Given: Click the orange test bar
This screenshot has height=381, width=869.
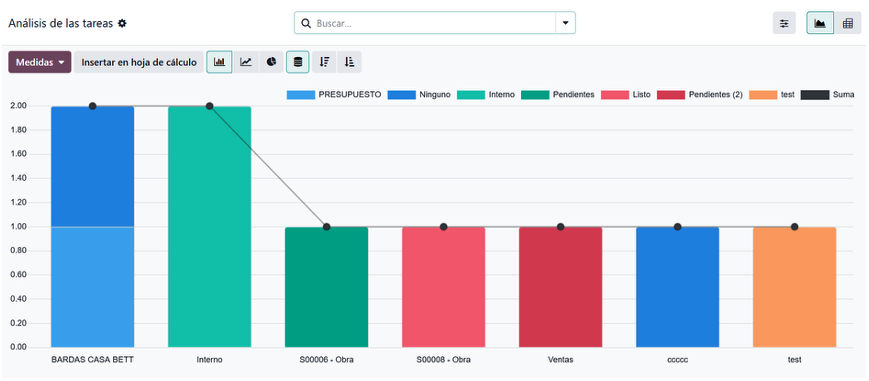Looking at the screenshot, I should [x=794, y=287].
